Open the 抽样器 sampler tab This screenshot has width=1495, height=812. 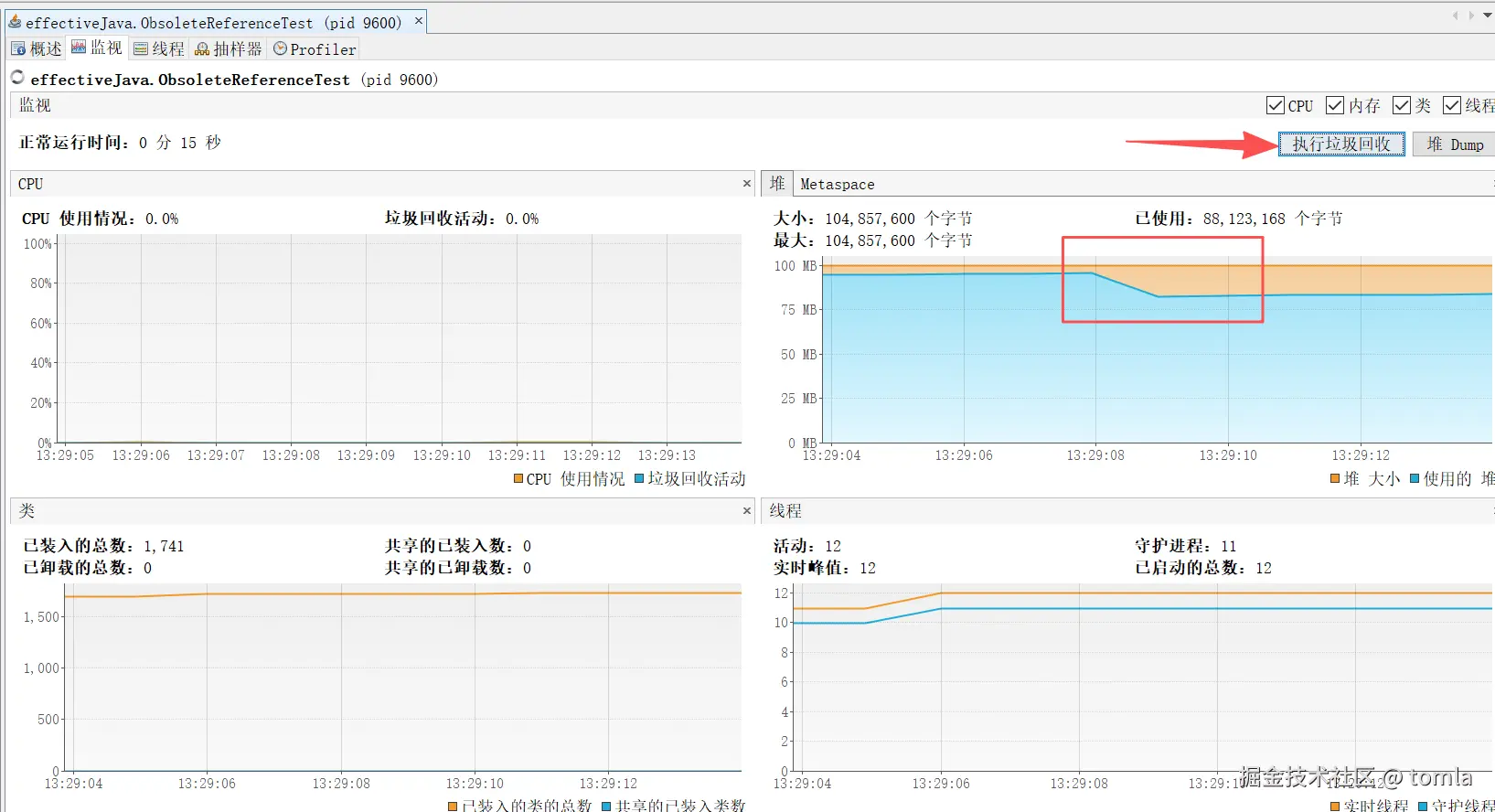click(x=229, y=48)
